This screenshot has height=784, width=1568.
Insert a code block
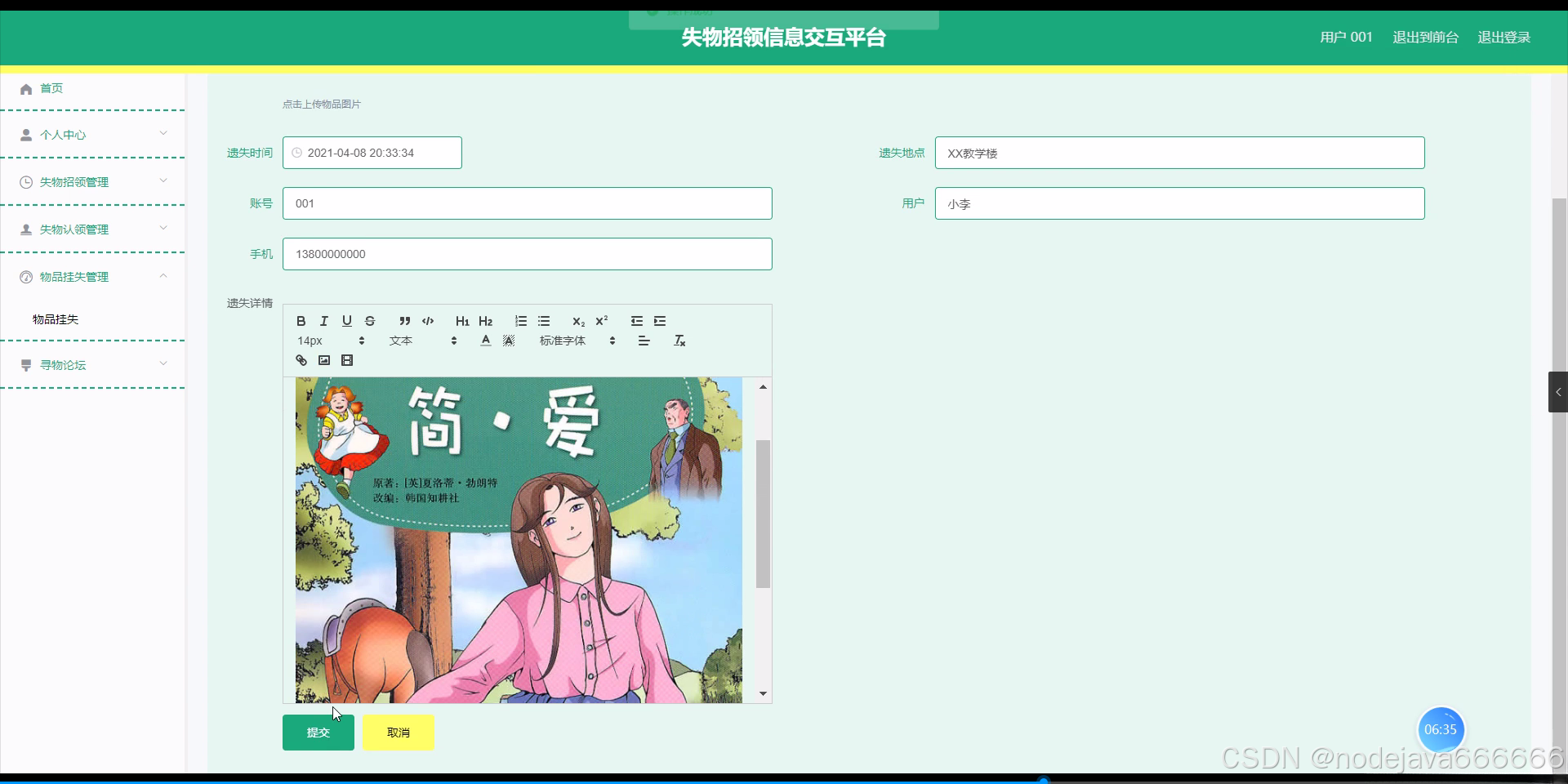click(428, 321)
